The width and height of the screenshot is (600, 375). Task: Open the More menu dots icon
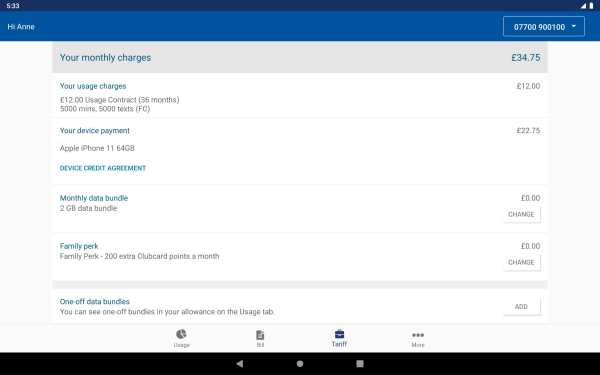[x=418, y=335]
